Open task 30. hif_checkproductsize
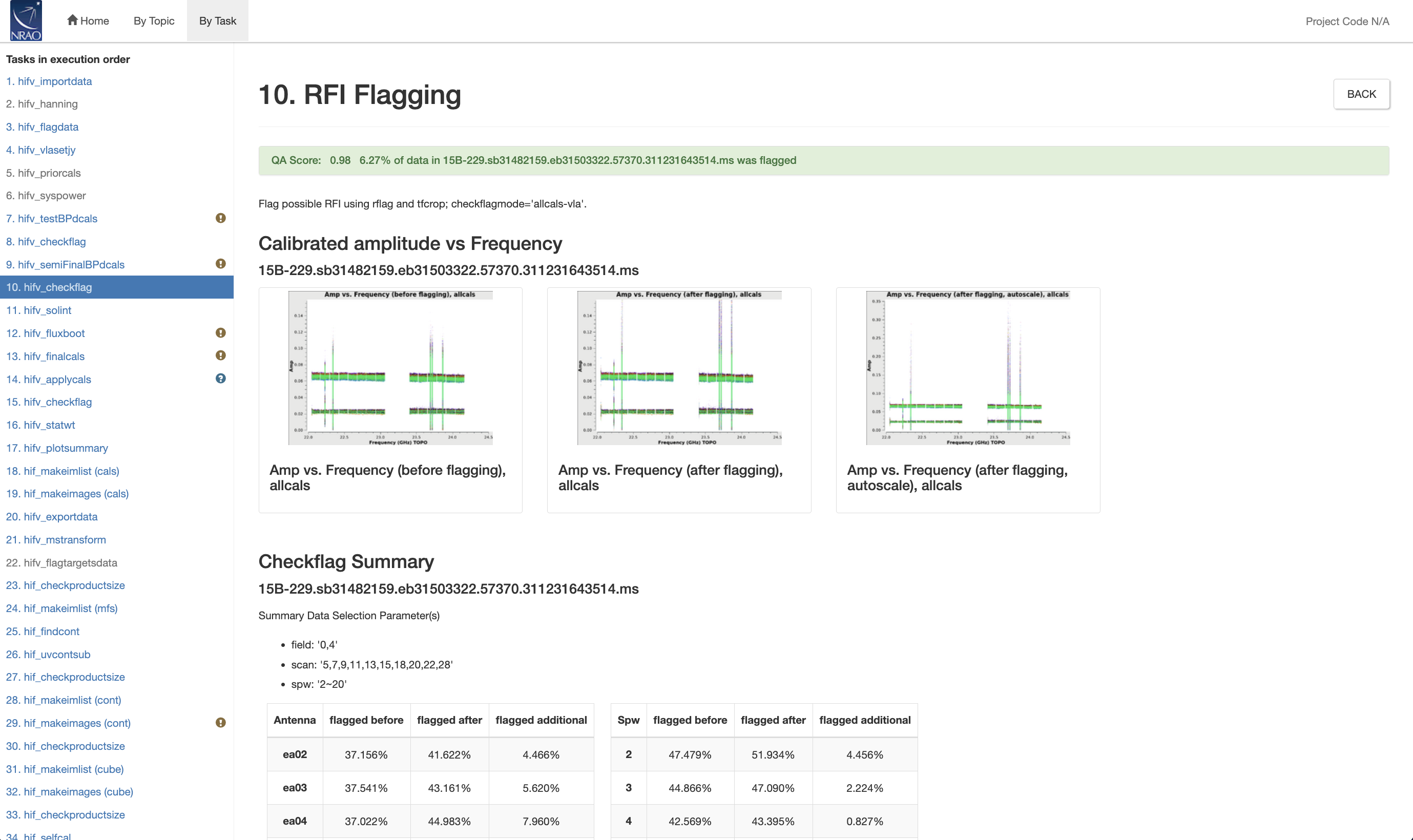Screen dimensions: 1413x840 [x=65, y=747]
